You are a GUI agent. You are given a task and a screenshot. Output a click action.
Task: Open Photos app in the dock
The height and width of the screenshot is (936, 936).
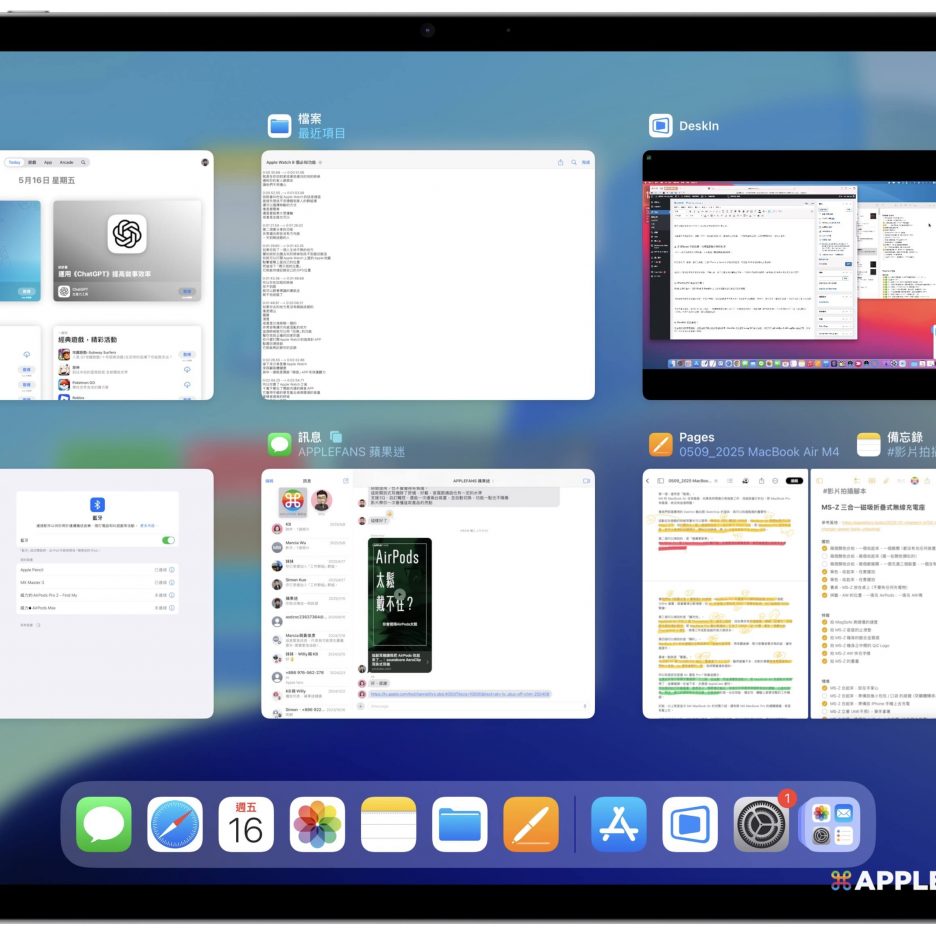coord(317,824)
